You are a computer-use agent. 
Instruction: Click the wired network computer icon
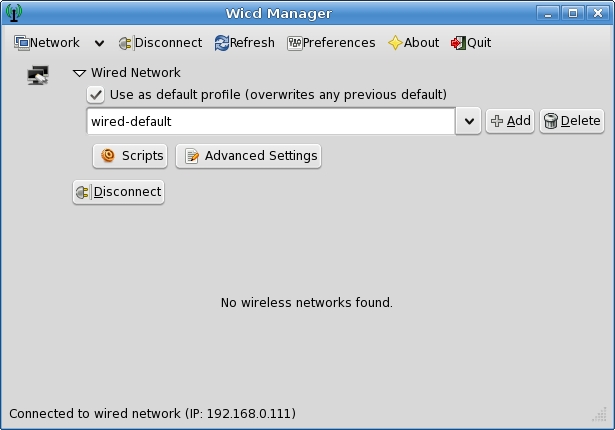point(38,76)
